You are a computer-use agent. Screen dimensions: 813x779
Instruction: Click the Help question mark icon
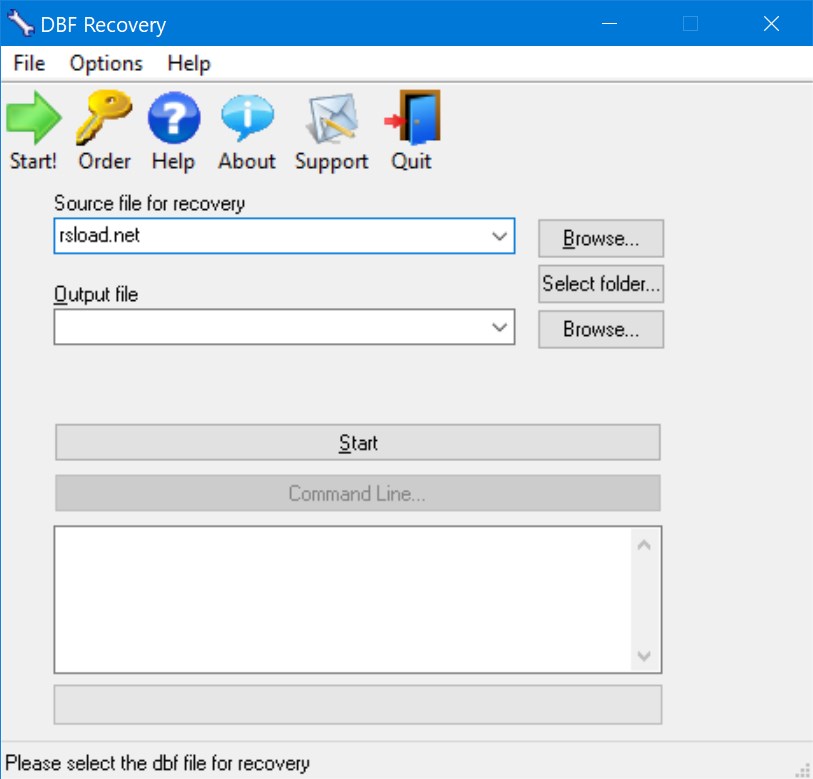coord(173,118)
